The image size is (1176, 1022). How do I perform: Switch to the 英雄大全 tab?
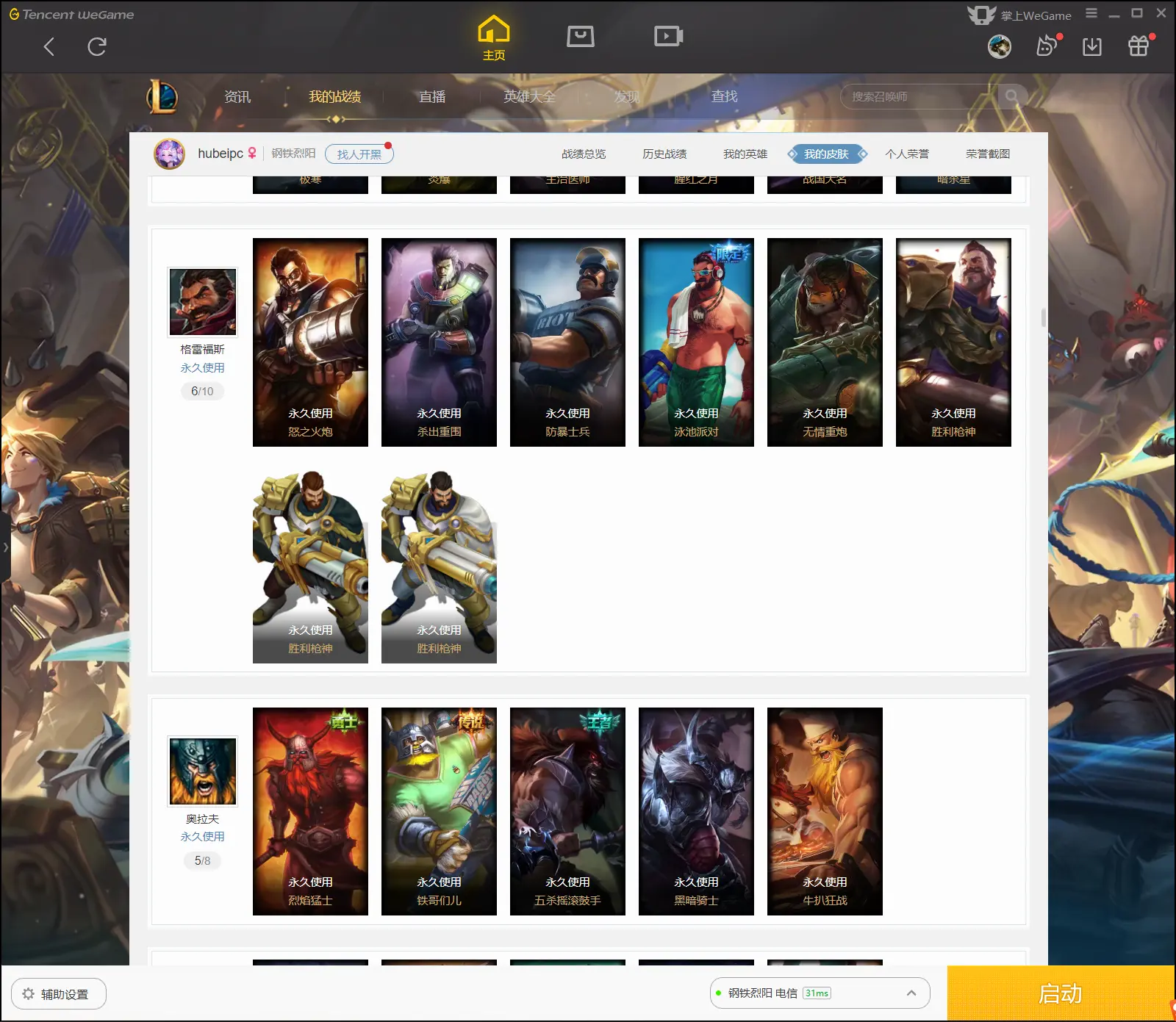529,96
